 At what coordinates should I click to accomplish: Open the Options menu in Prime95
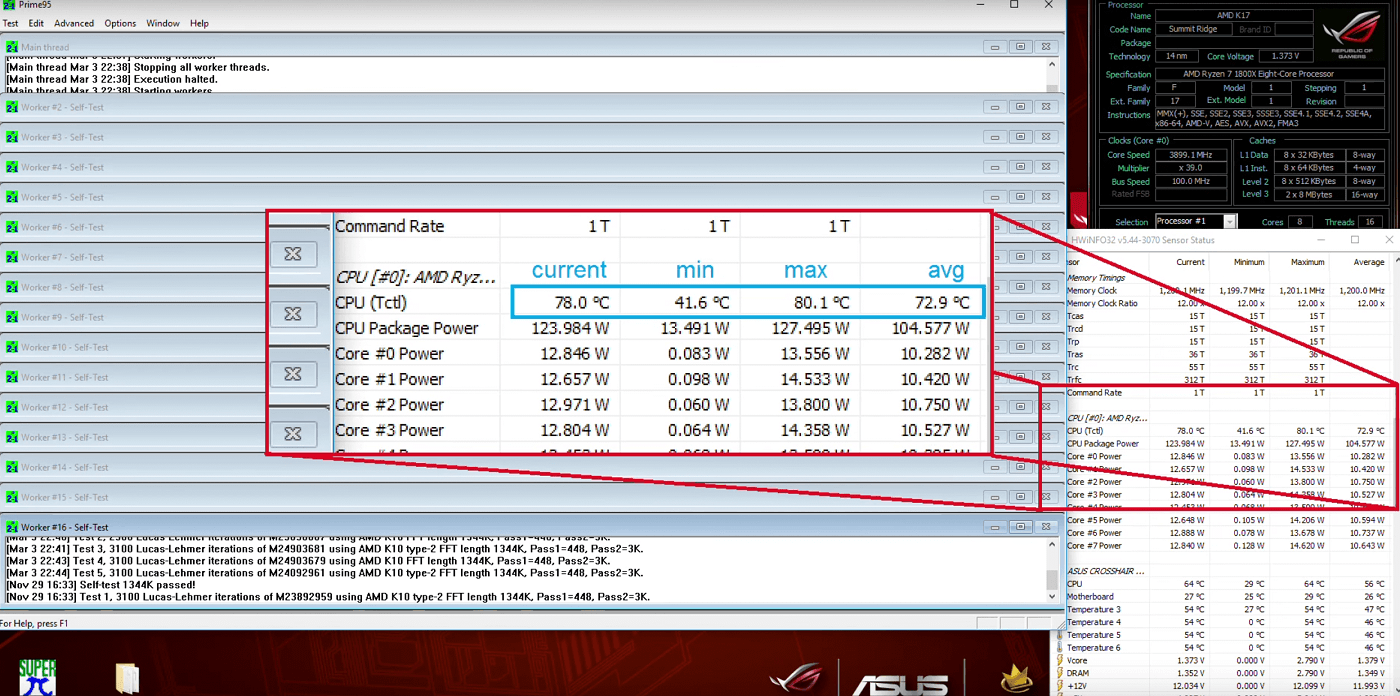(120, 23)
